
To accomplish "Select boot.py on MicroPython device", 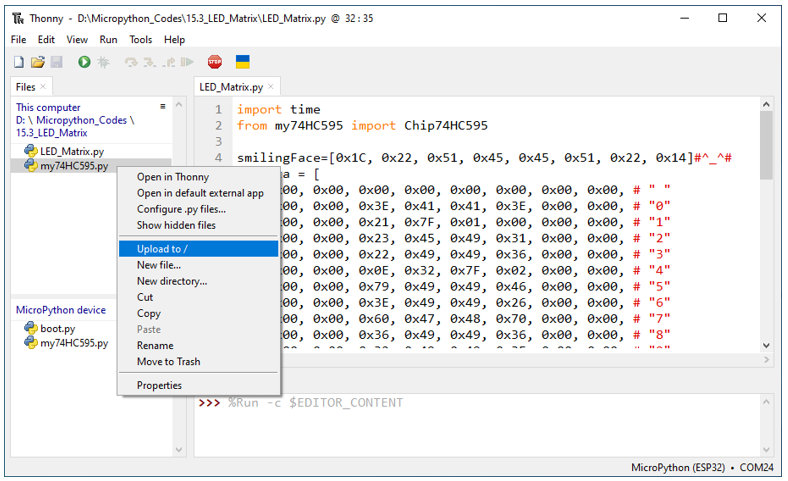I will click(x=57, y=328).
